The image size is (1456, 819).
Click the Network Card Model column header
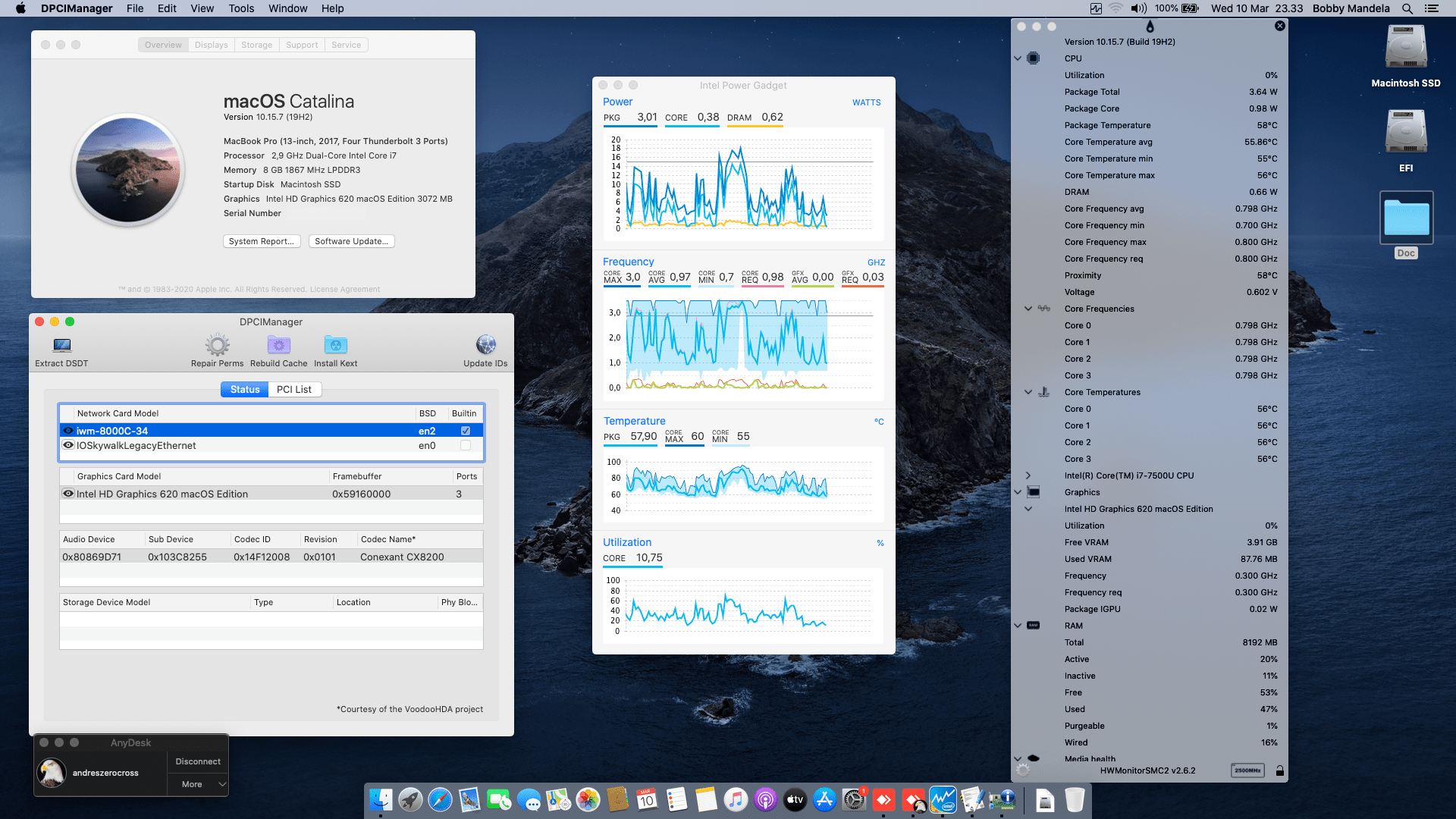pos(244,413)
